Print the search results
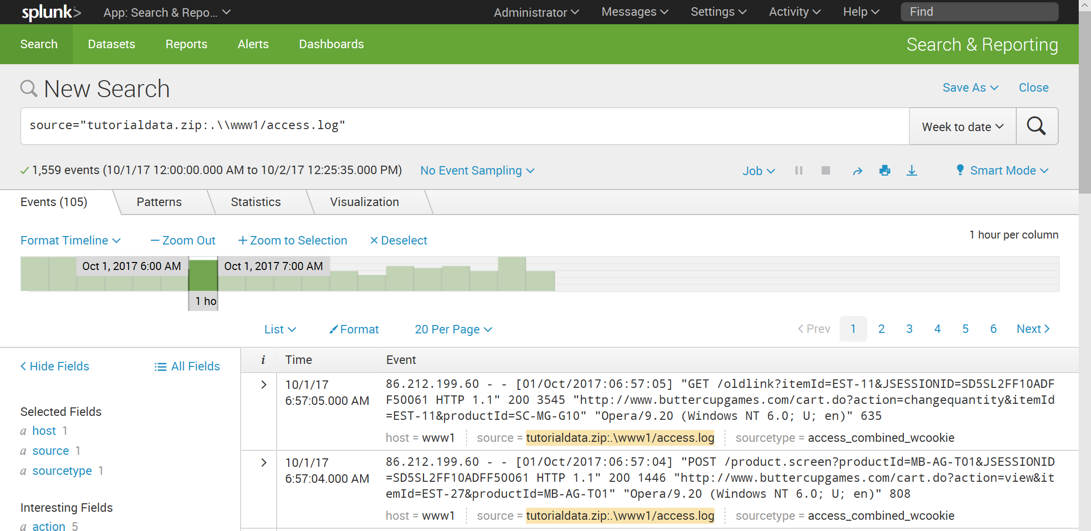The width and height of the screenshot is (1091, 531). 884,171
